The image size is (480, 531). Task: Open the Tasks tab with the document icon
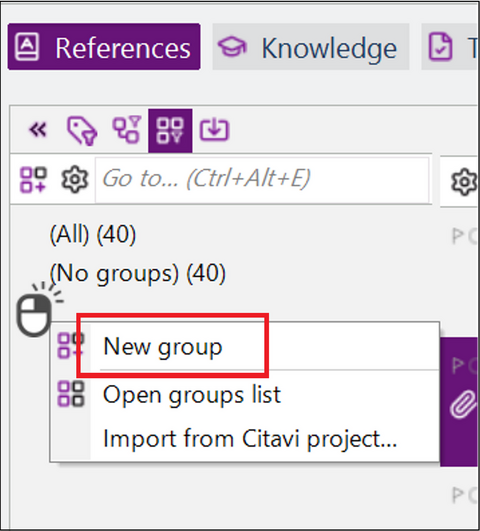click(x=451, y=47)
